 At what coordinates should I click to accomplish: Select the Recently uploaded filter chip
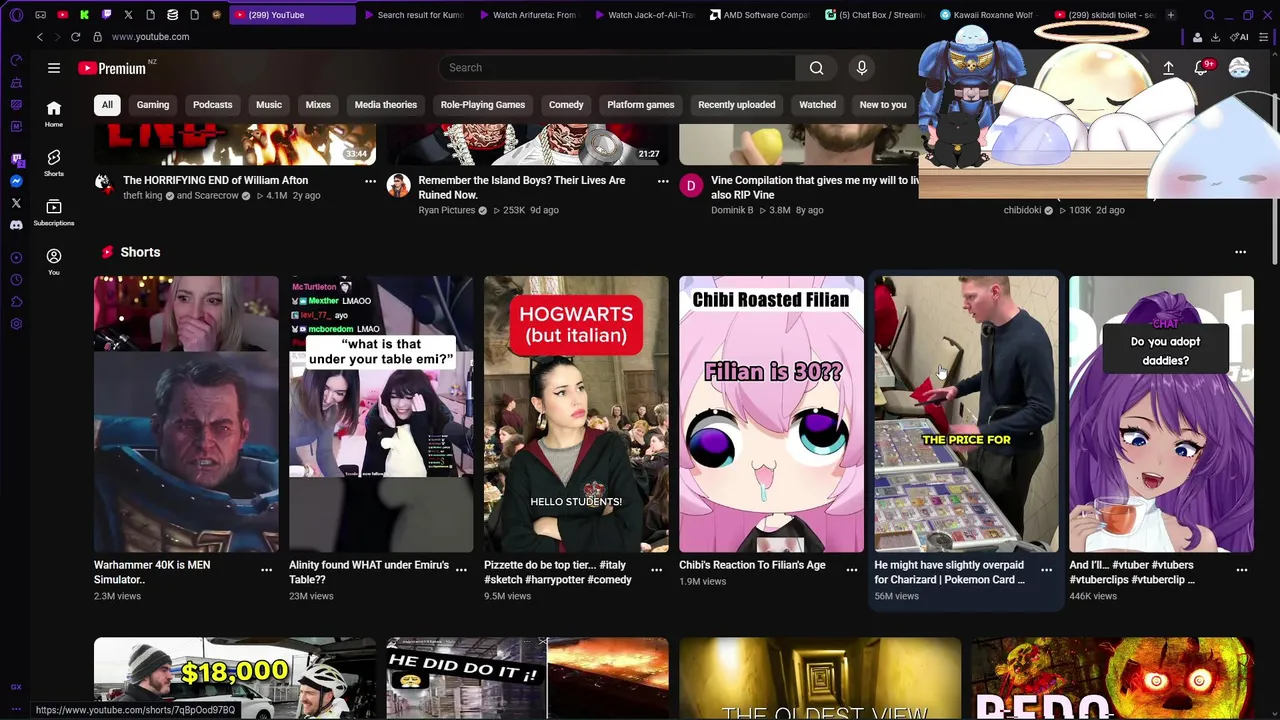736,105
